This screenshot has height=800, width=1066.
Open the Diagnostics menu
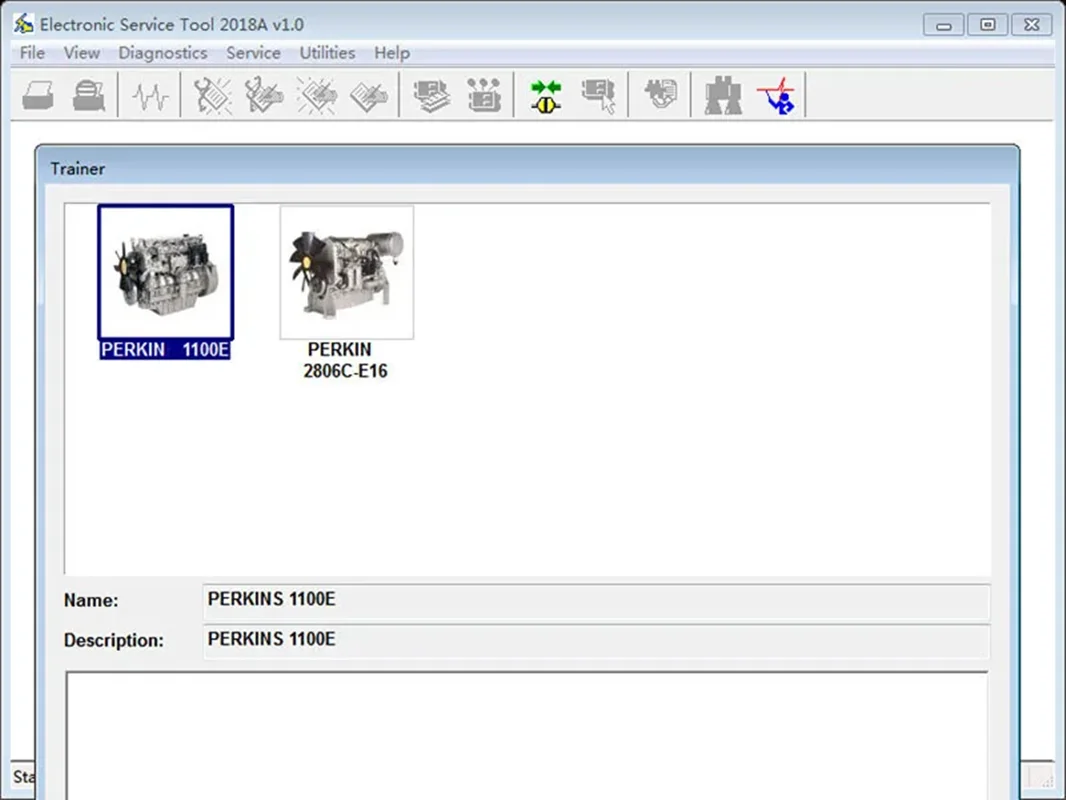[162, 53]
